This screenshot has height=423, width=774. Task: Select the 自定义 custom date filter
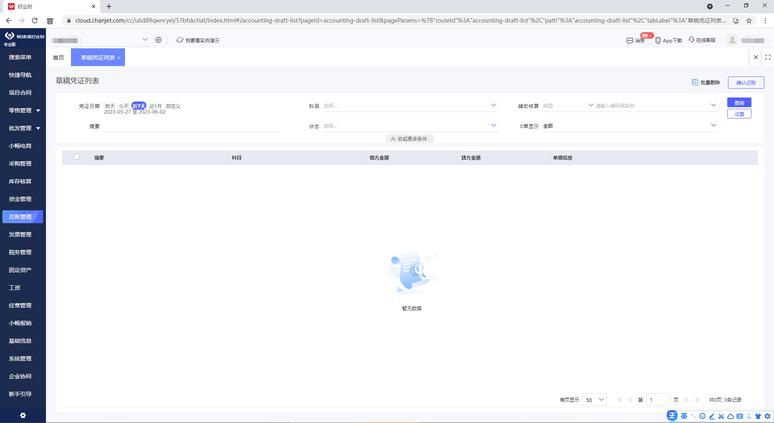[x=173, y=106]
